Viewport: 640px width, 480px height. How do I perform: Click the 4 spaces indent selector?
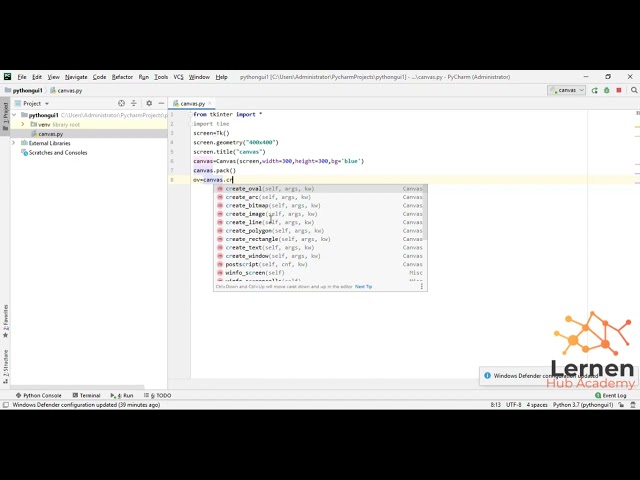click(537, 405)
